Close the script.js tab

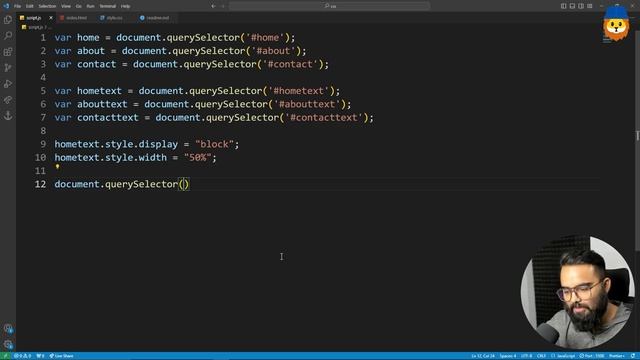[x=51, y=18]
